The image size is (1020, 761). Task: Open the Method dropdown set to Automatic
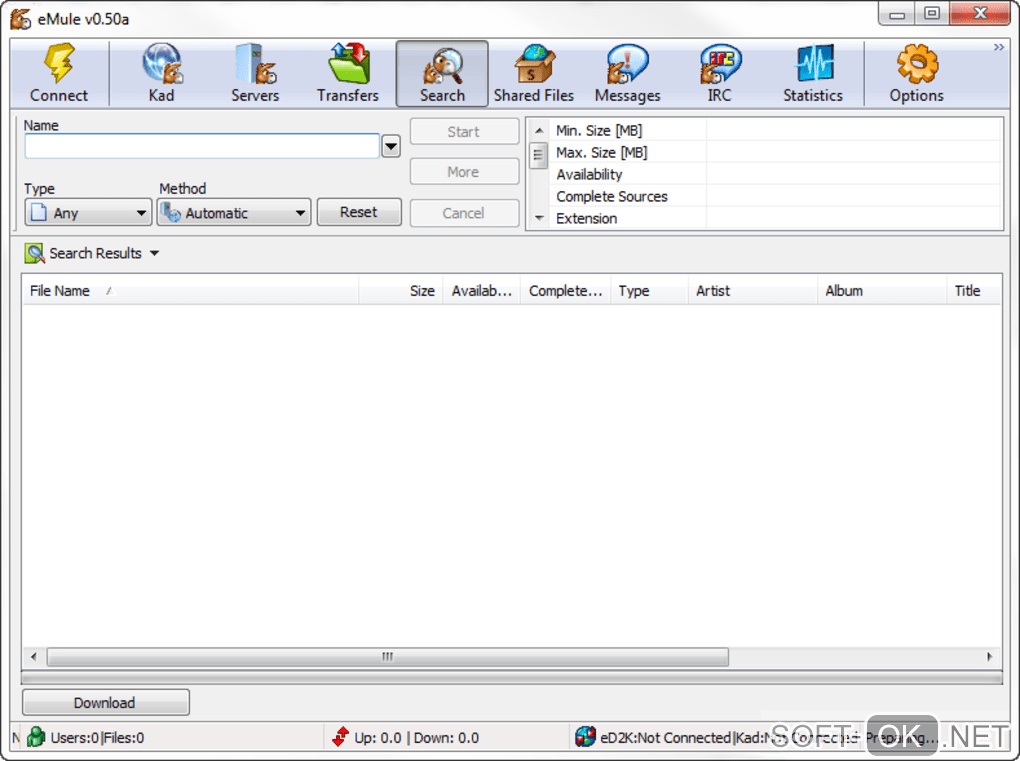(234, 213)
